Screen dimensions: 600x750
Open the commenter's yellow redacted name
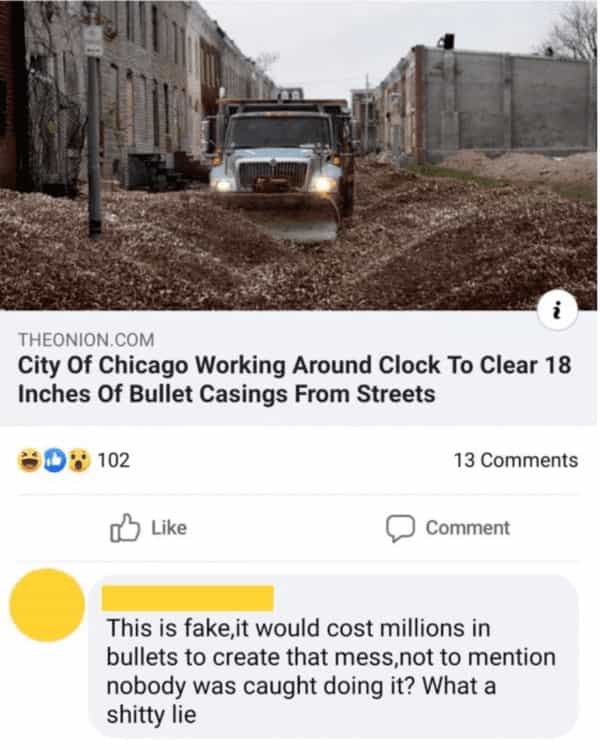188,598
